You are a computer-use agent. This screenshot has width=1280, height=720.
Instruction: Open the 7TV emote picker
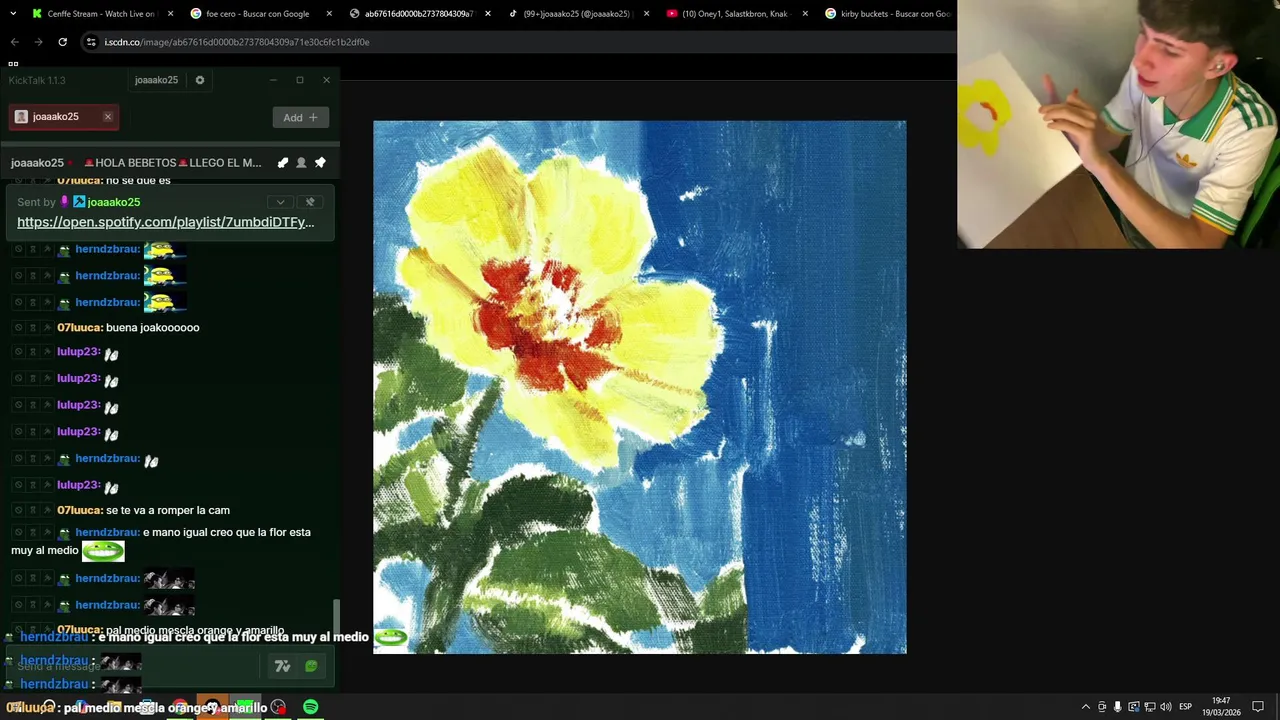click(283, 666)
